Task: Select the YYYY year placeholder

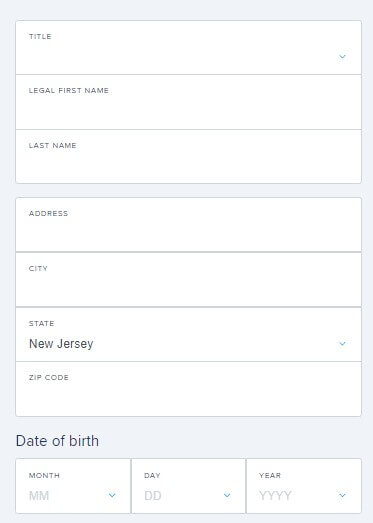Action: tap(275, 496)
